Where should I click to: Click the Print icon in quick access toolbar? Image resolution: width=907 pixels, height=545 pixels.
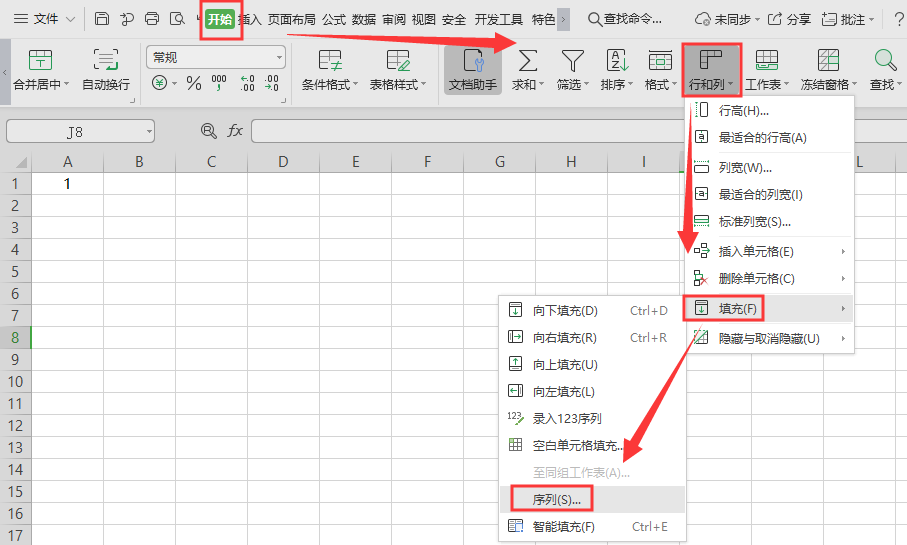click(152, 19)
